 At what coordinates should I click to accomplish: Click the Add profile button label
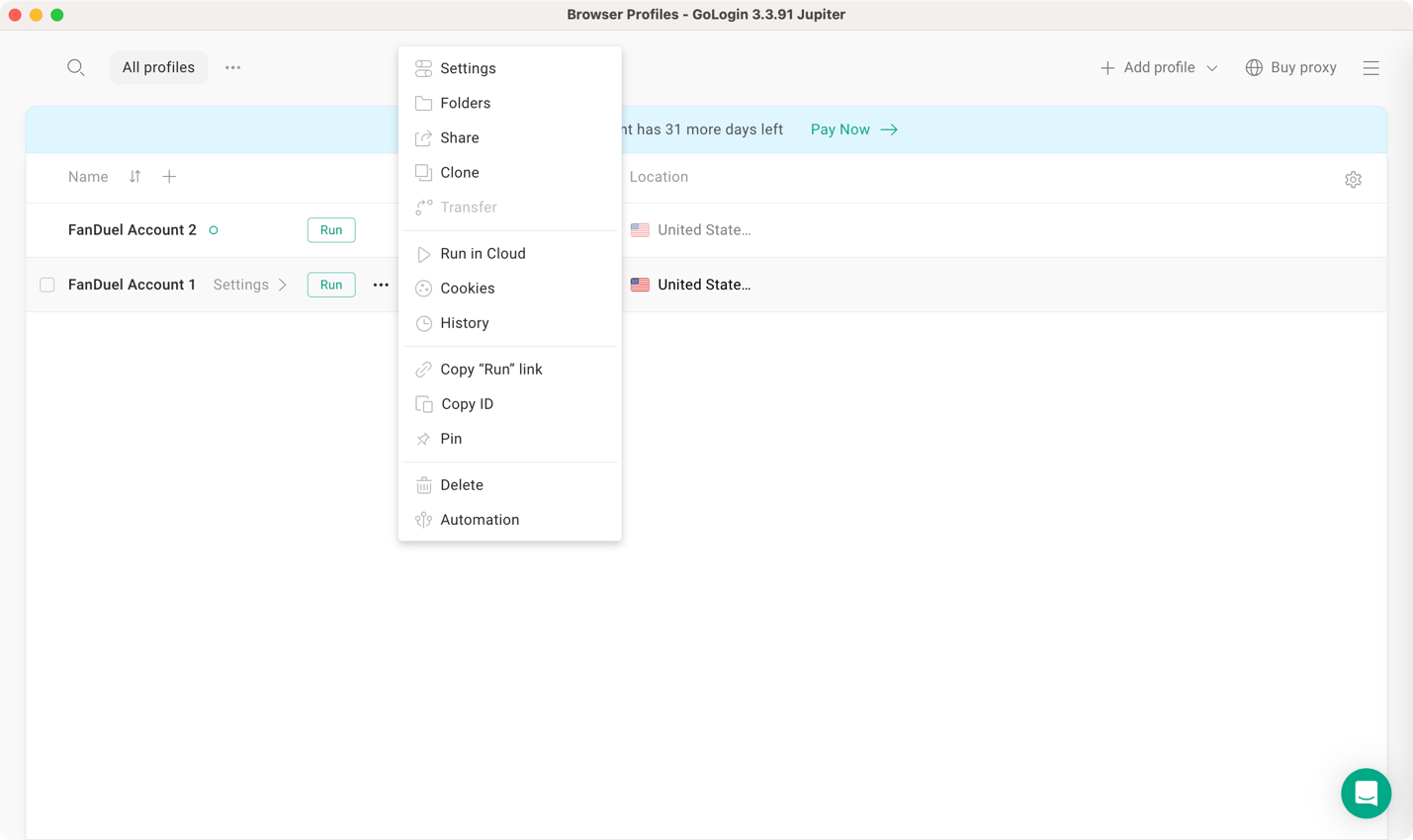(1159, 67)
